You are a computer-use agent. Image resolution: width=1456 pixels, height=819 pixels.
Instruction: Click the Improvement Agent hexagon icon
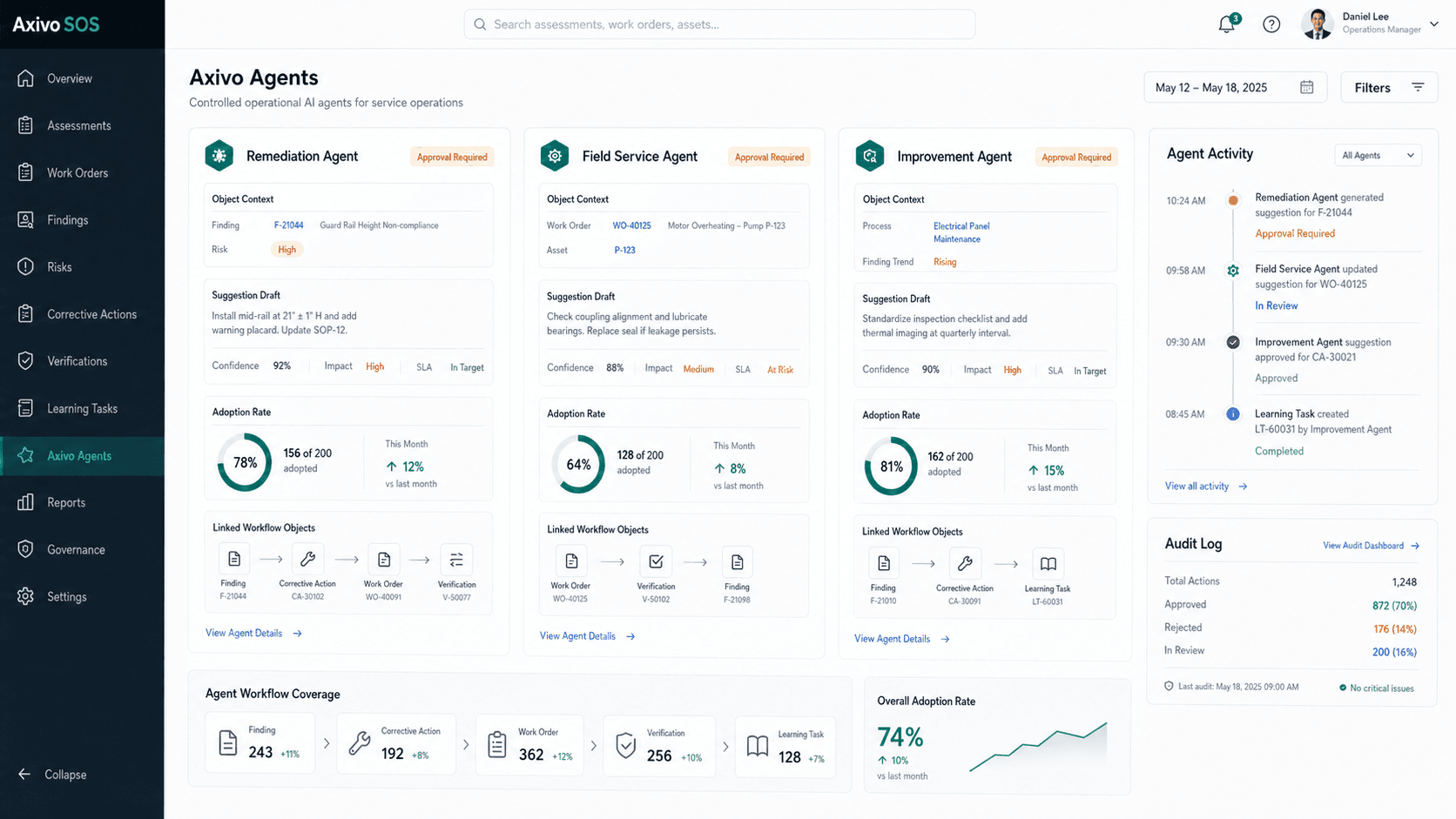pos(869,156)
